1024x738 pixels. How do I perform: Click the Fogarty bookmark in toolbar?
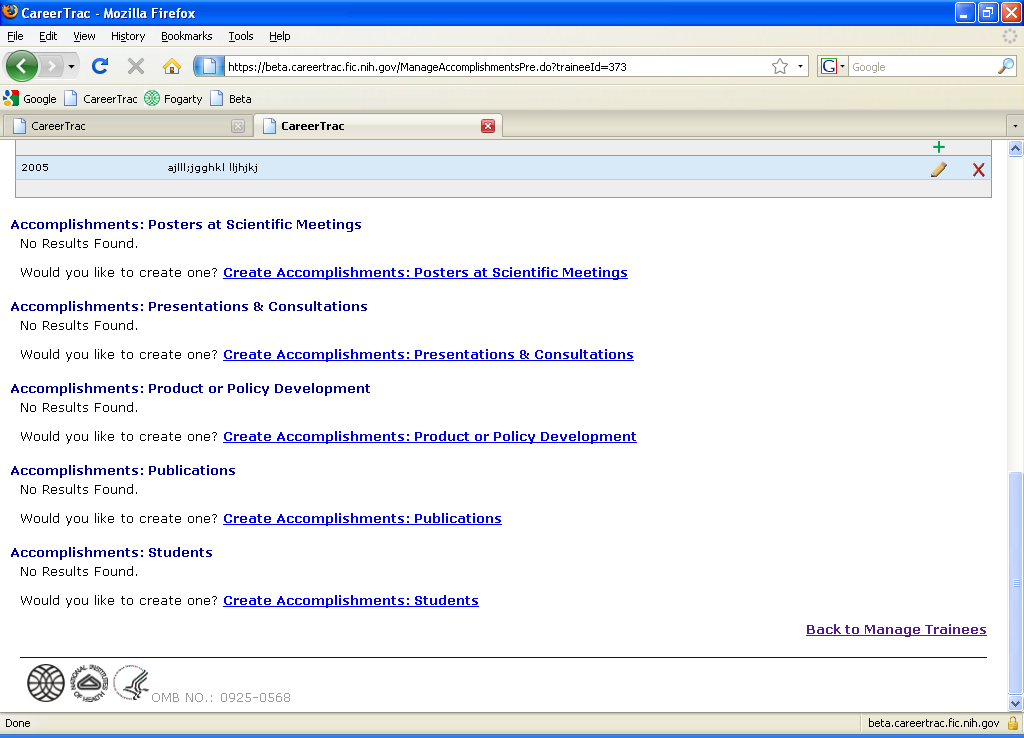tap(173, 99)
